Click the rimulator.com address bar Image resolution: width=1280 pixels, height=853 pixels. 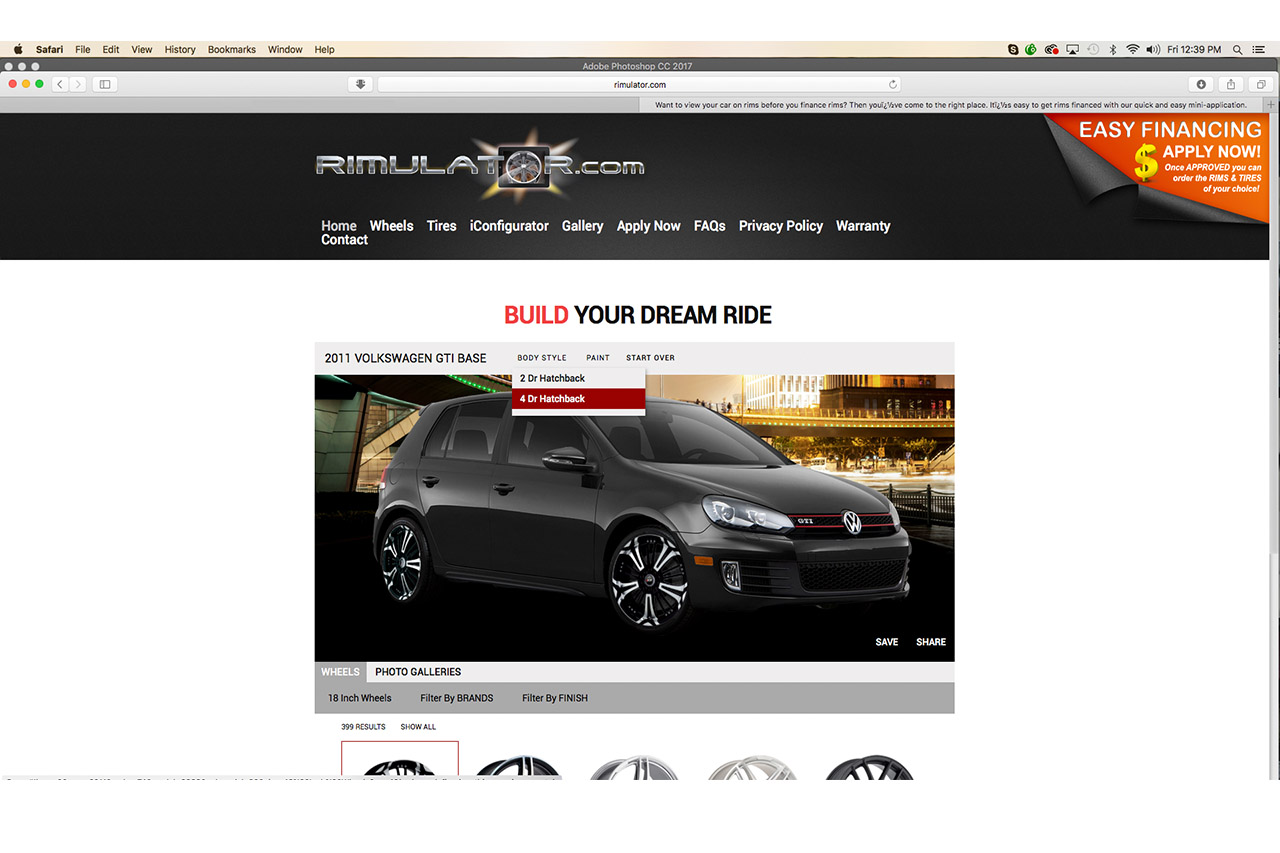coord(640,84)
